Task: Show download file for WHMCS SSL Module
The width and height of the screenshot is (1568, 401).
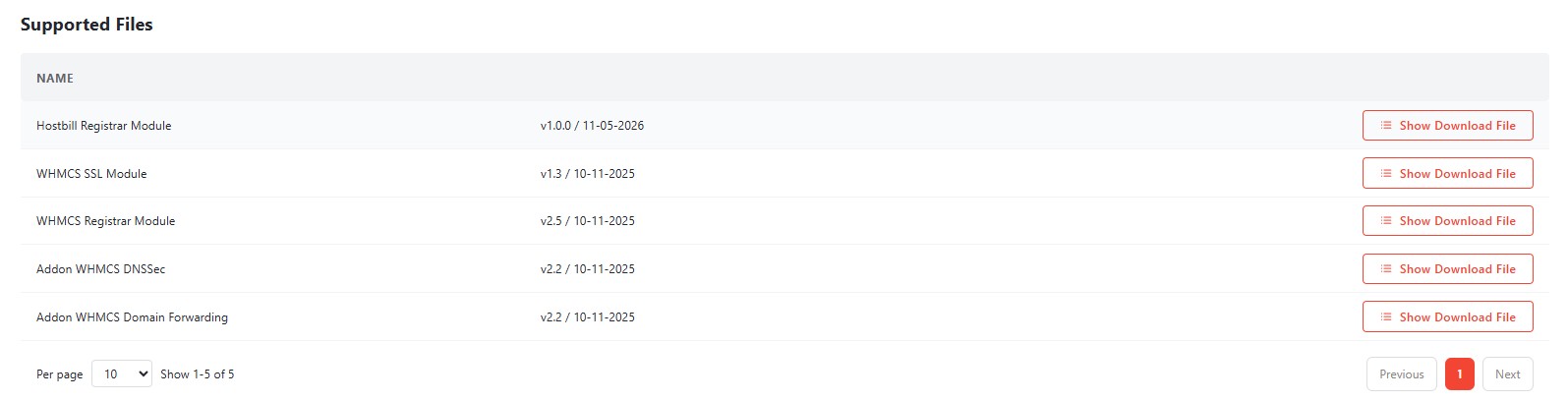Action: 1447,174
